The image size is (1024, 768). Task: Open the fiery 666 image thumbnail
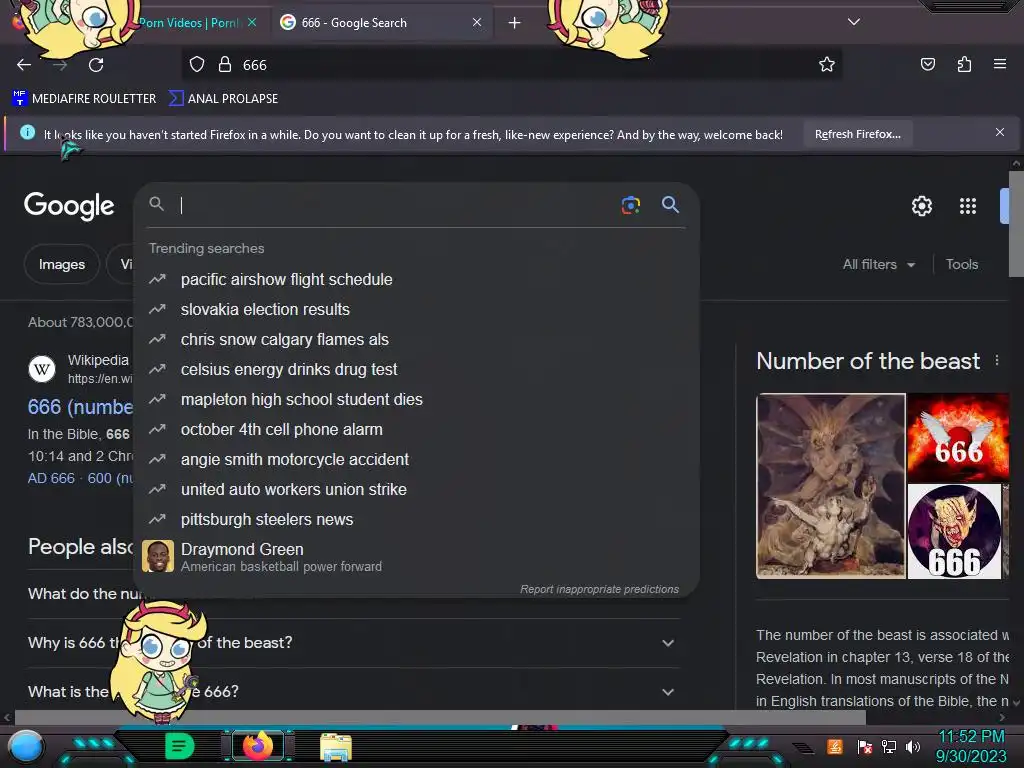(x=958, y=438)
